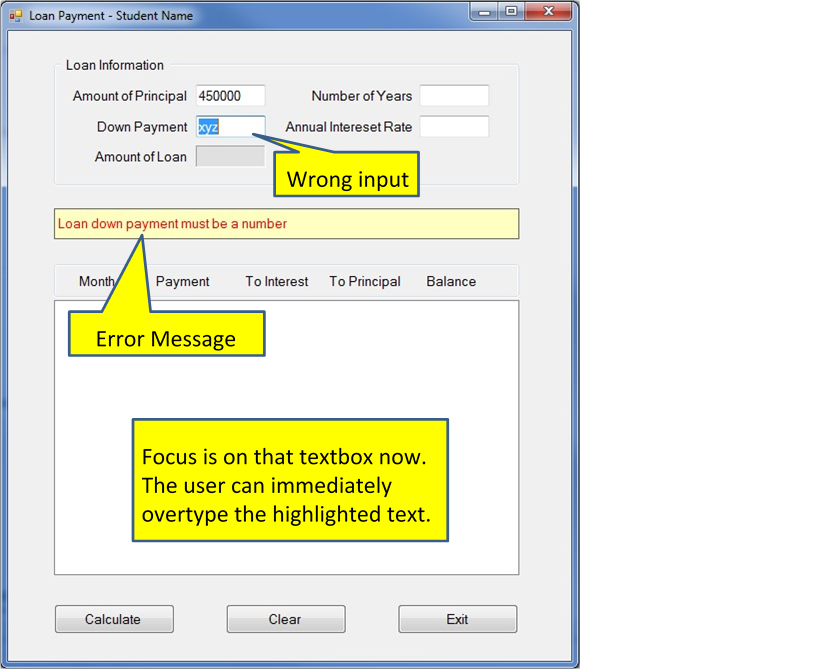Viewport: 819px width, 670px height.
Task: Click the To Interest column header
Action: 277,281
